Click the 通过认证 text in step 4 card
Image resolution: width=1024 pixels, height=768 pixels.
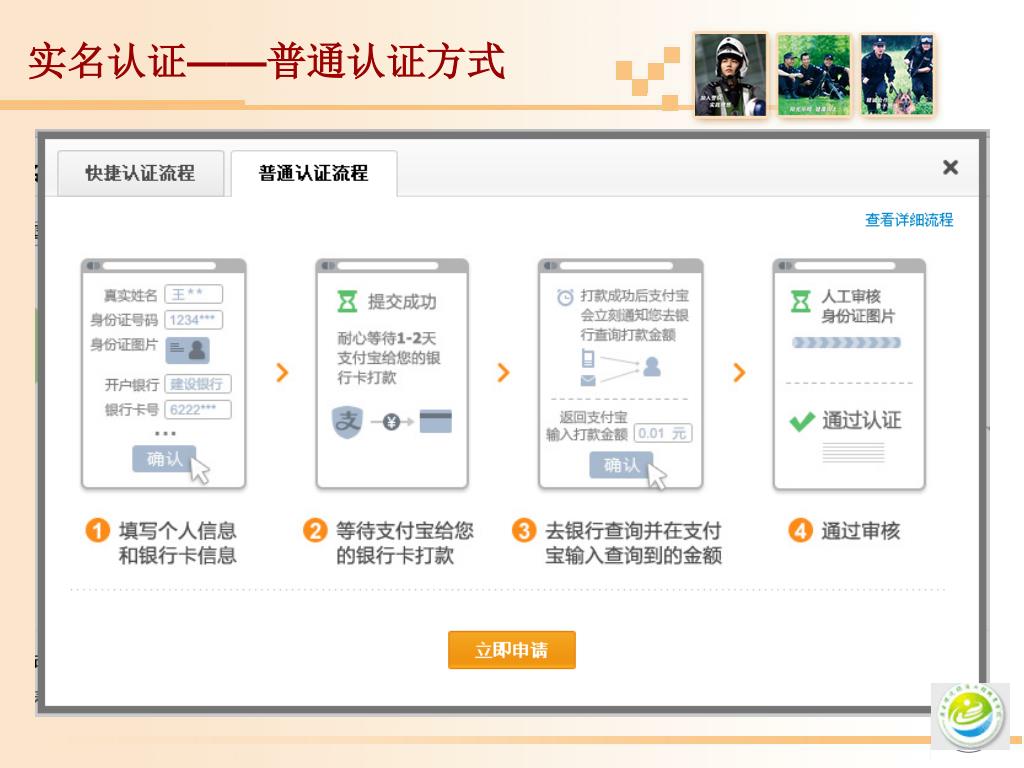click(x=862, y=420)
